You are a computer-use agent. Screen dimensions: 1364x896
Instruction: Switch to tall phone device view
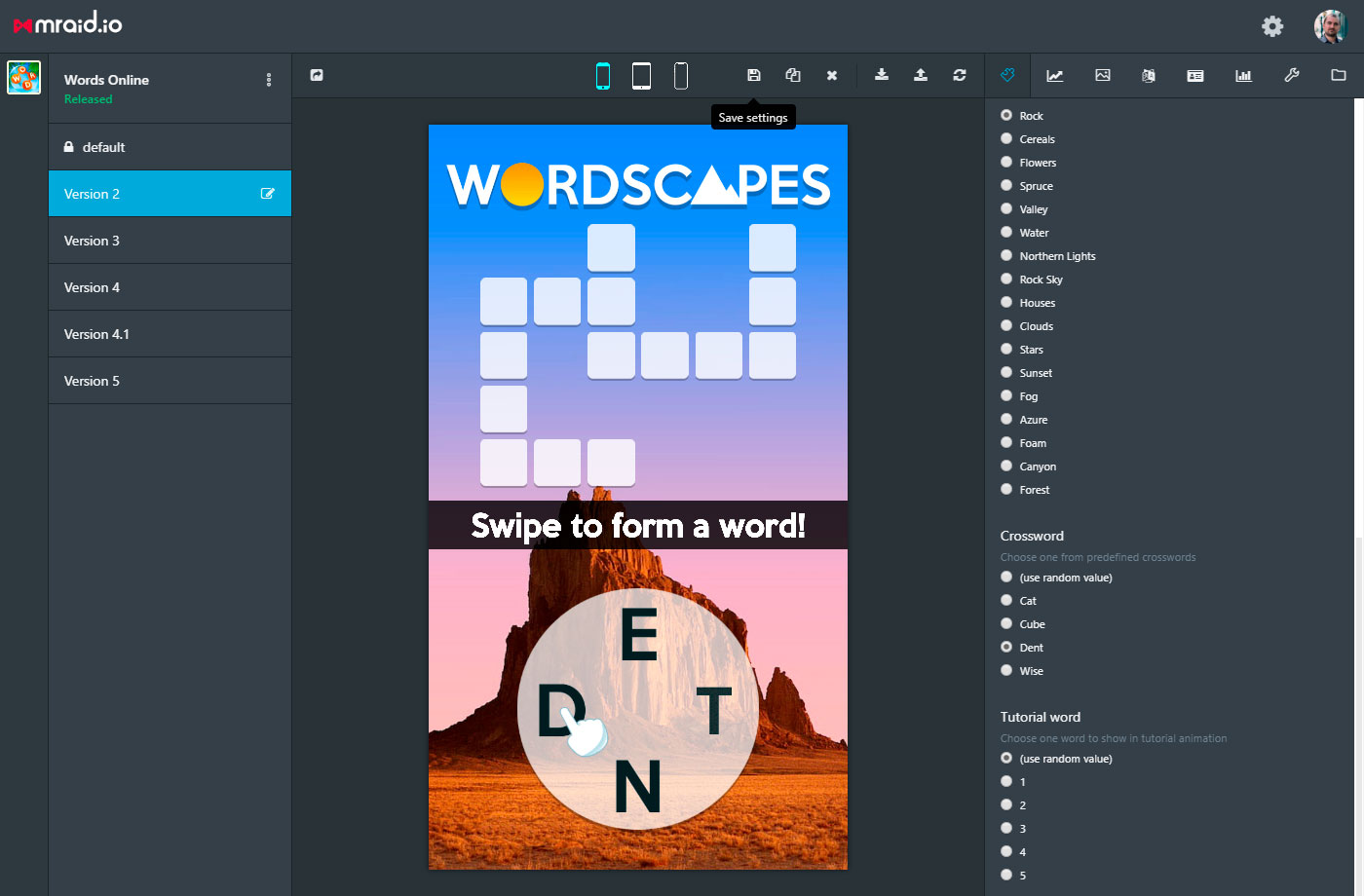(x=681, y=75)
